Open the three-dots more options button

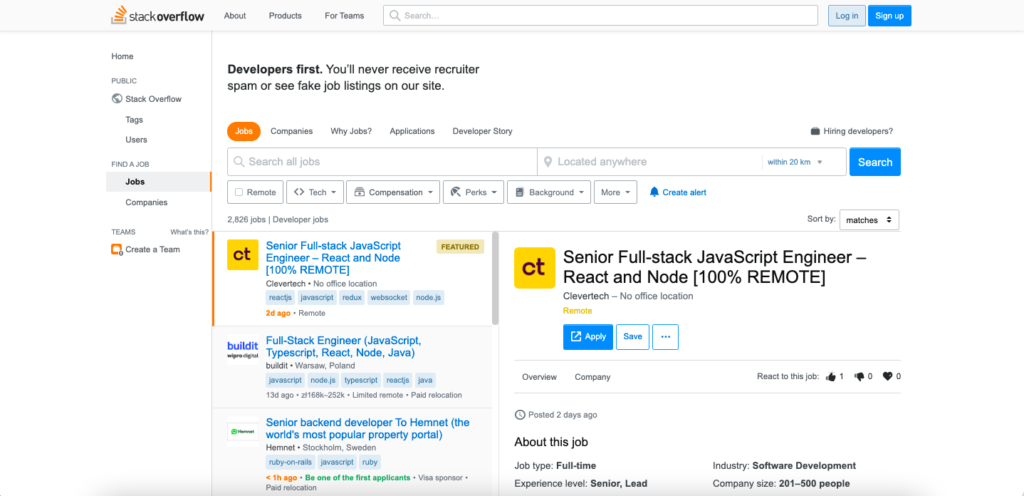pyautogui.click(x=665, y=337)
